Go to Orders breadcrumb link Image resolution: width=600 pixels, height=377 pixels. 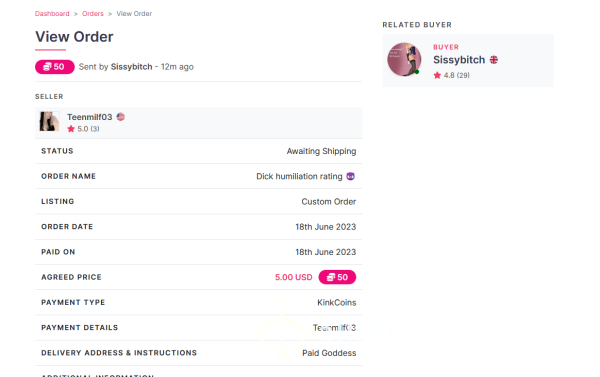tap(93, 14)
